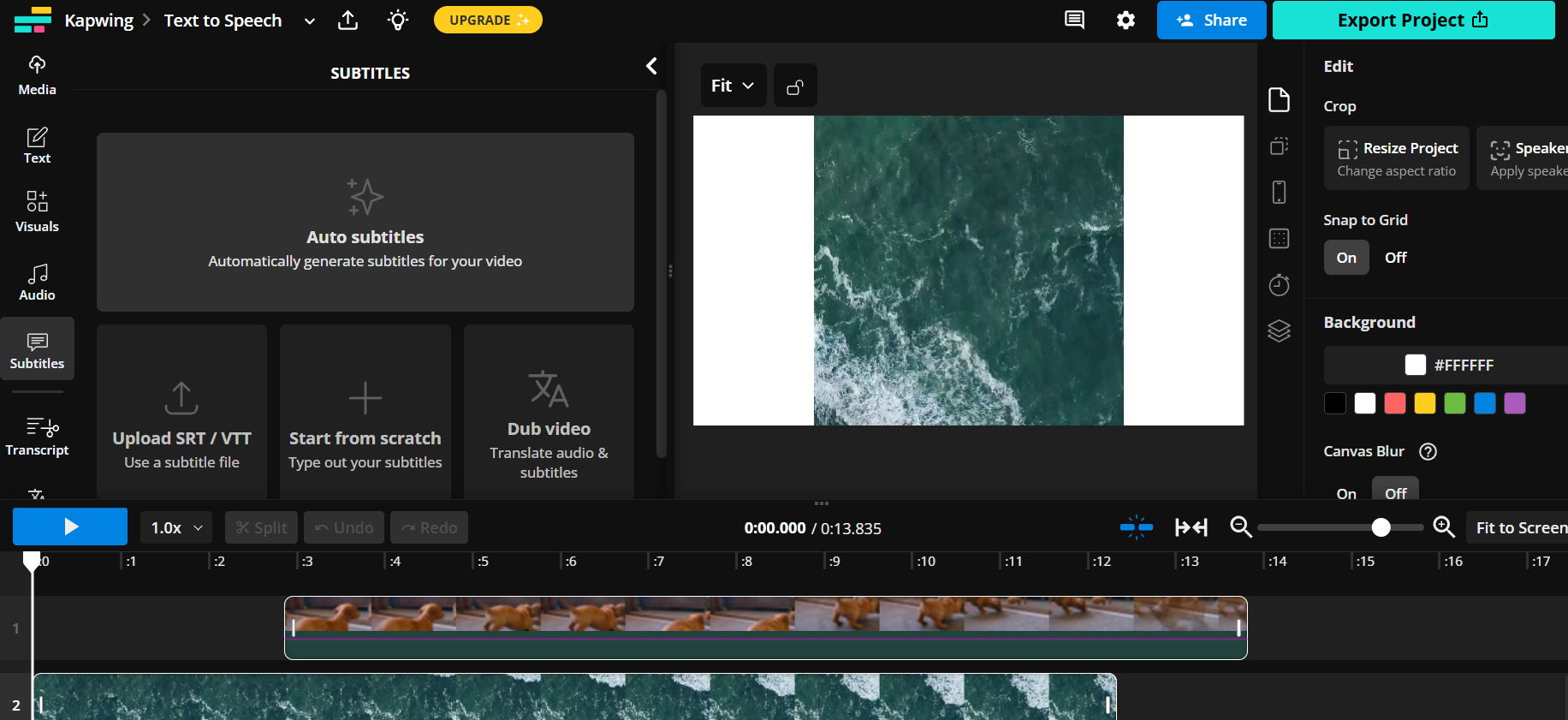Image resolution: width=1568 pixels, height=720 pixels.
Task: Collapse the Subtitles panel with the arrow
Action: (x=651, y=66)
